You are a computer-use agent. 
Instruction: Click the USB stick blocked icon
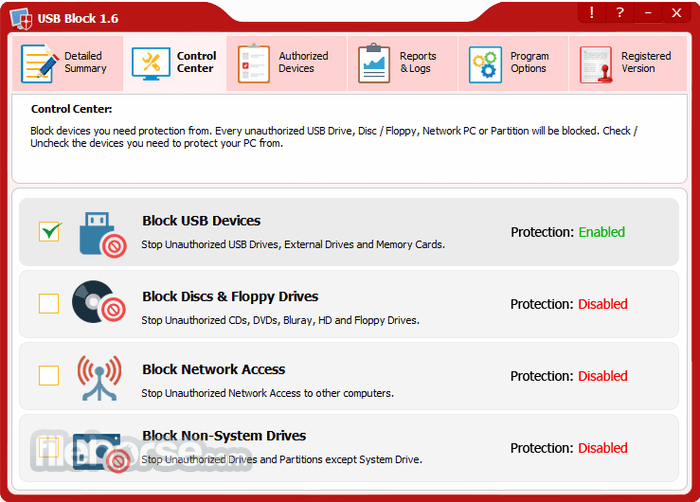pyautogui.click(x=103, y=234)
